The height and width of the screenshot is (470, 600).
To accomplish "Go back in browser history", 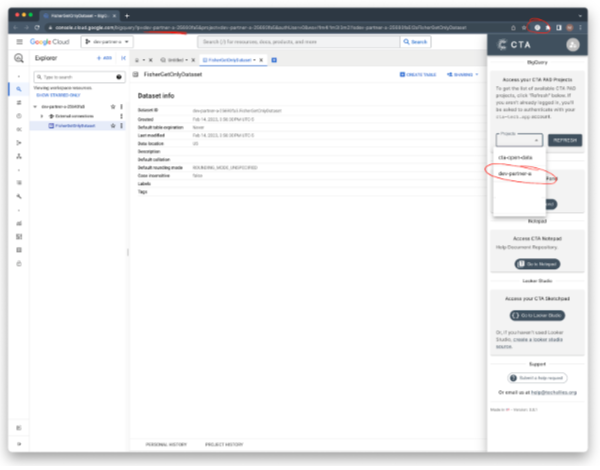I will click(x=15, y=28).
